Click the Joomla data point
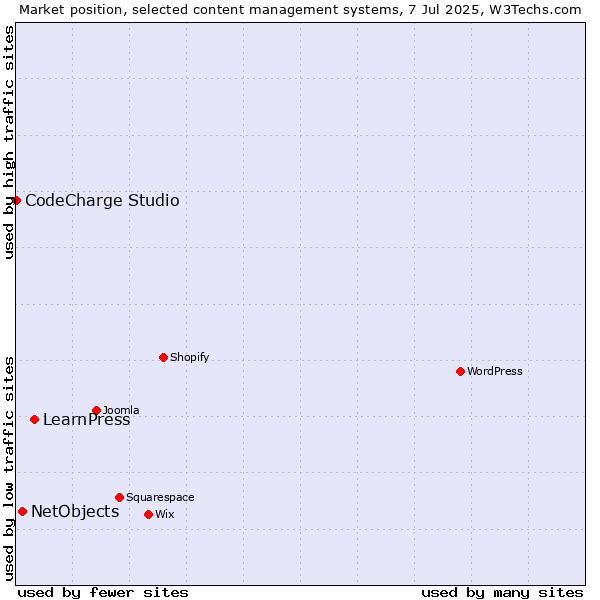Viewport: 600px width, 600px height. 96,411
